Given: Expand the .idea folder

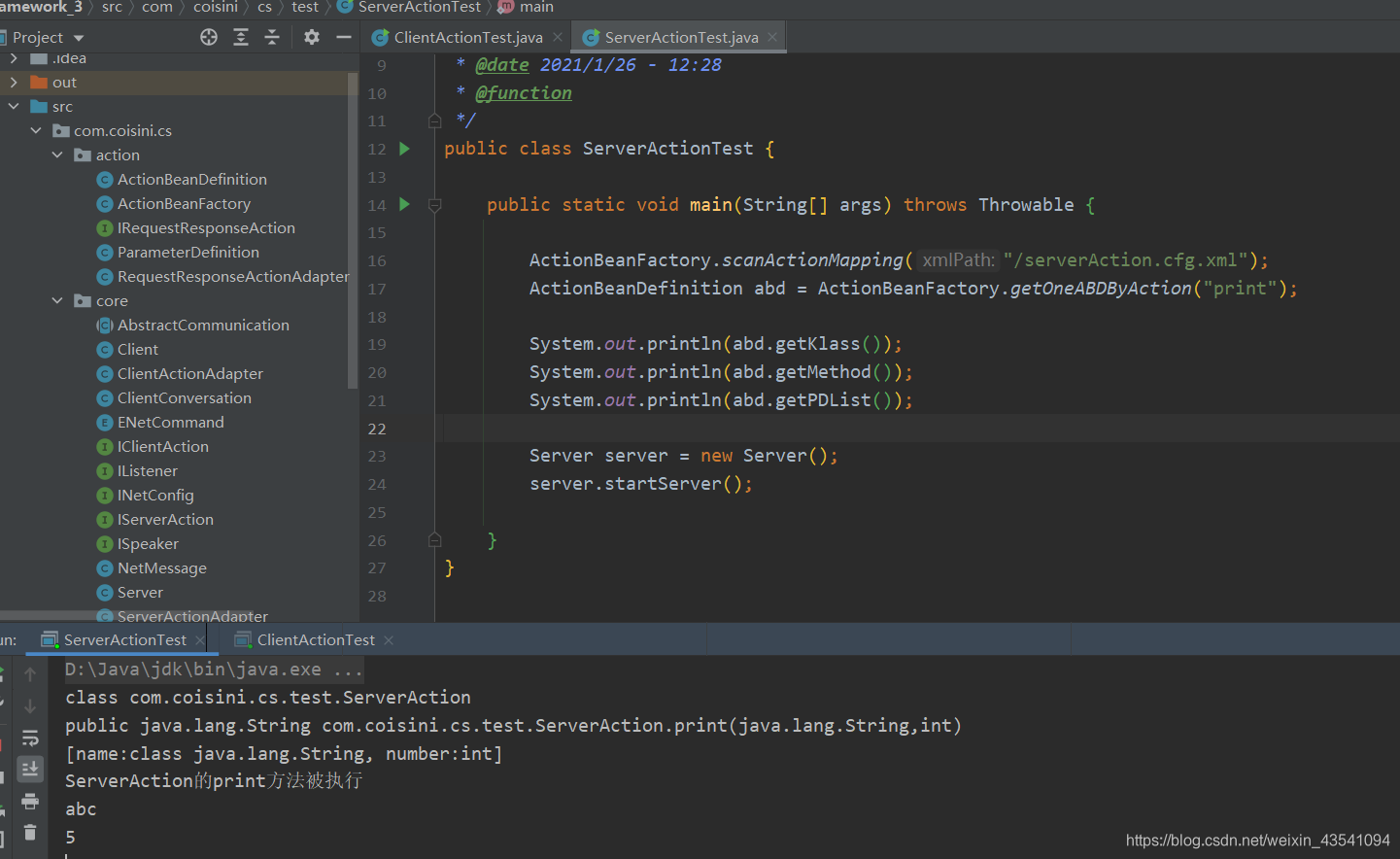Looking at the screenshot, I should tap(14, 58).
